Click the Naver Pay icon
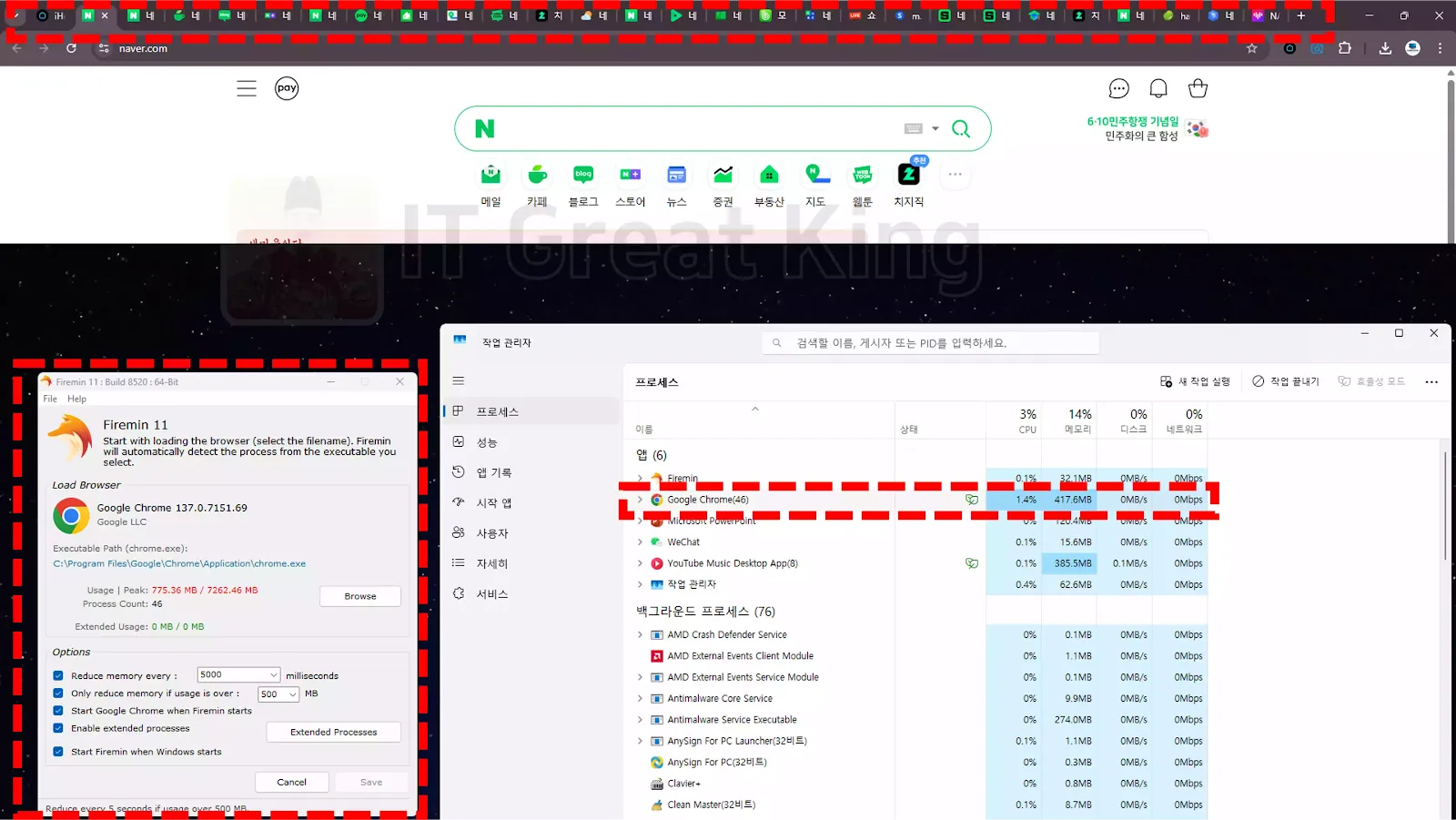1456x820 pixels. pos(287,88)
